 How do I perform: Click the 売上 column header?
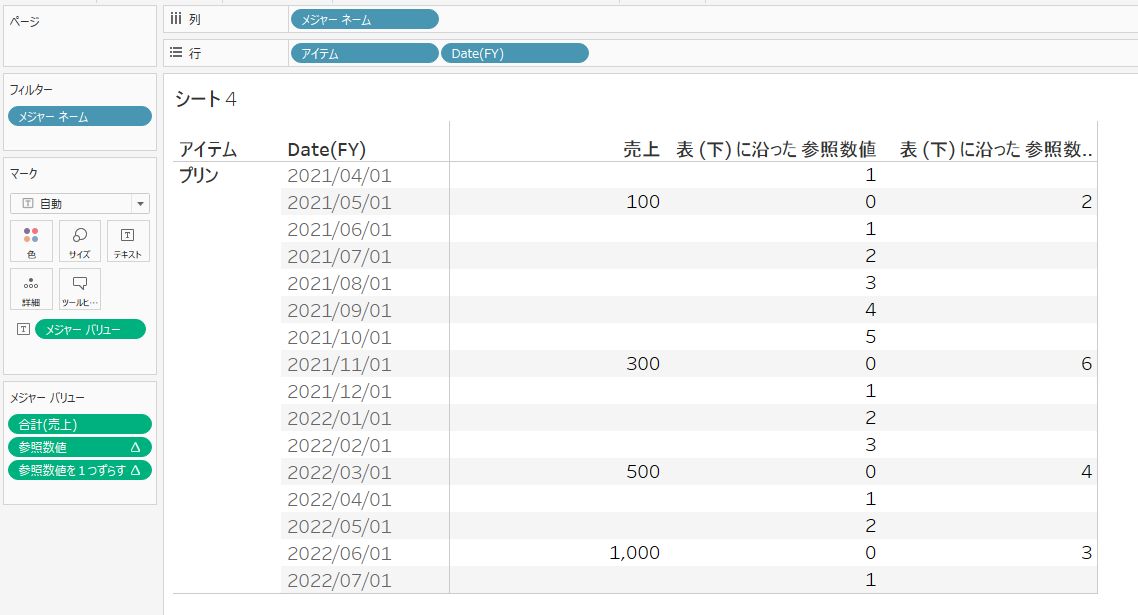click(640, 149)
